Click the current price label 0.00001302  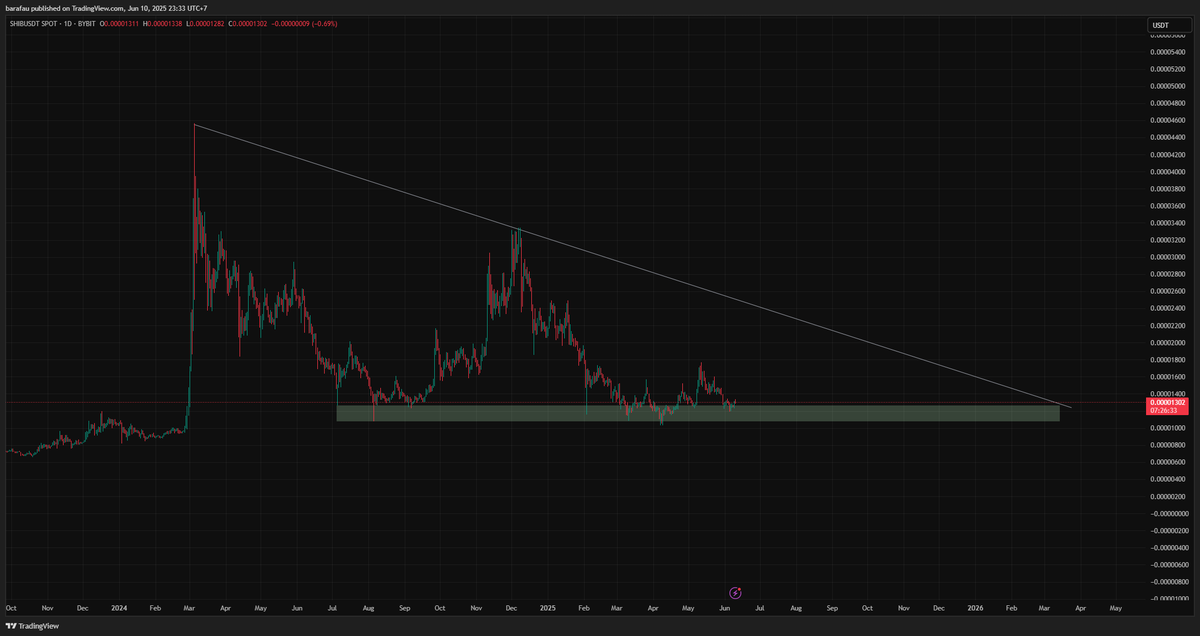tap(1167, 402)
